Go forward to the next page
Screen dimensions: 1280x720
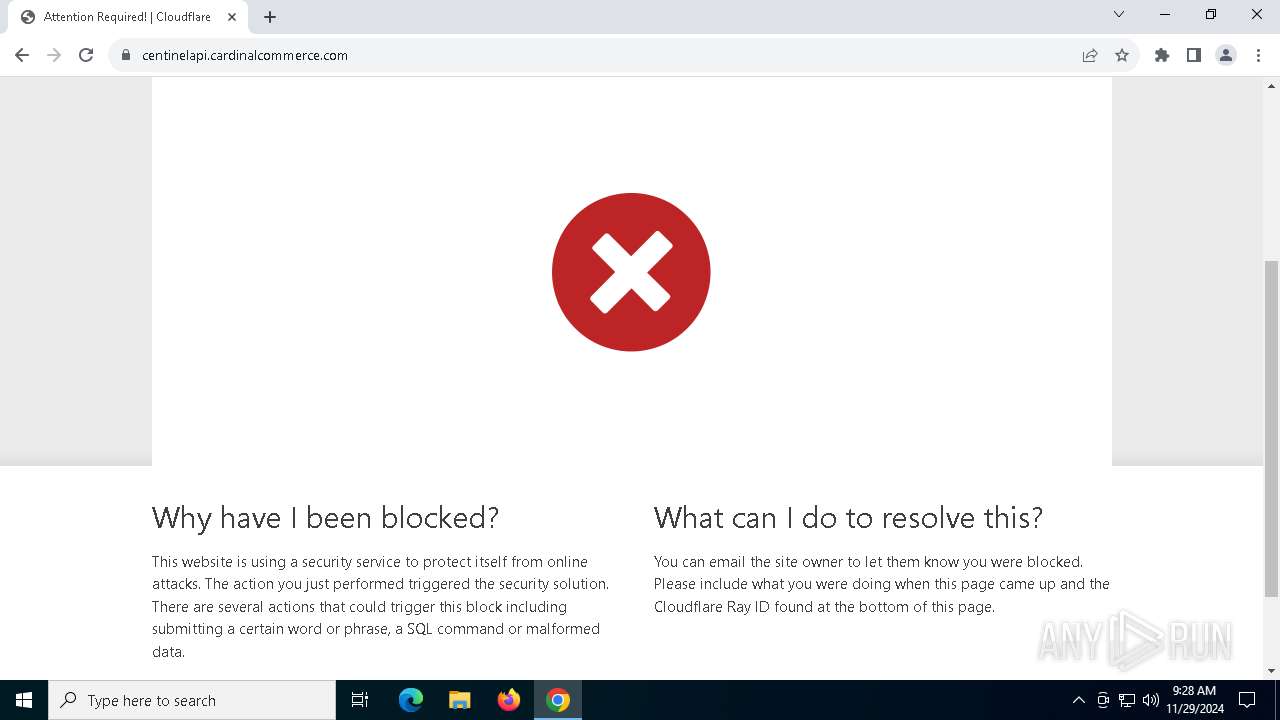(54, 55)
